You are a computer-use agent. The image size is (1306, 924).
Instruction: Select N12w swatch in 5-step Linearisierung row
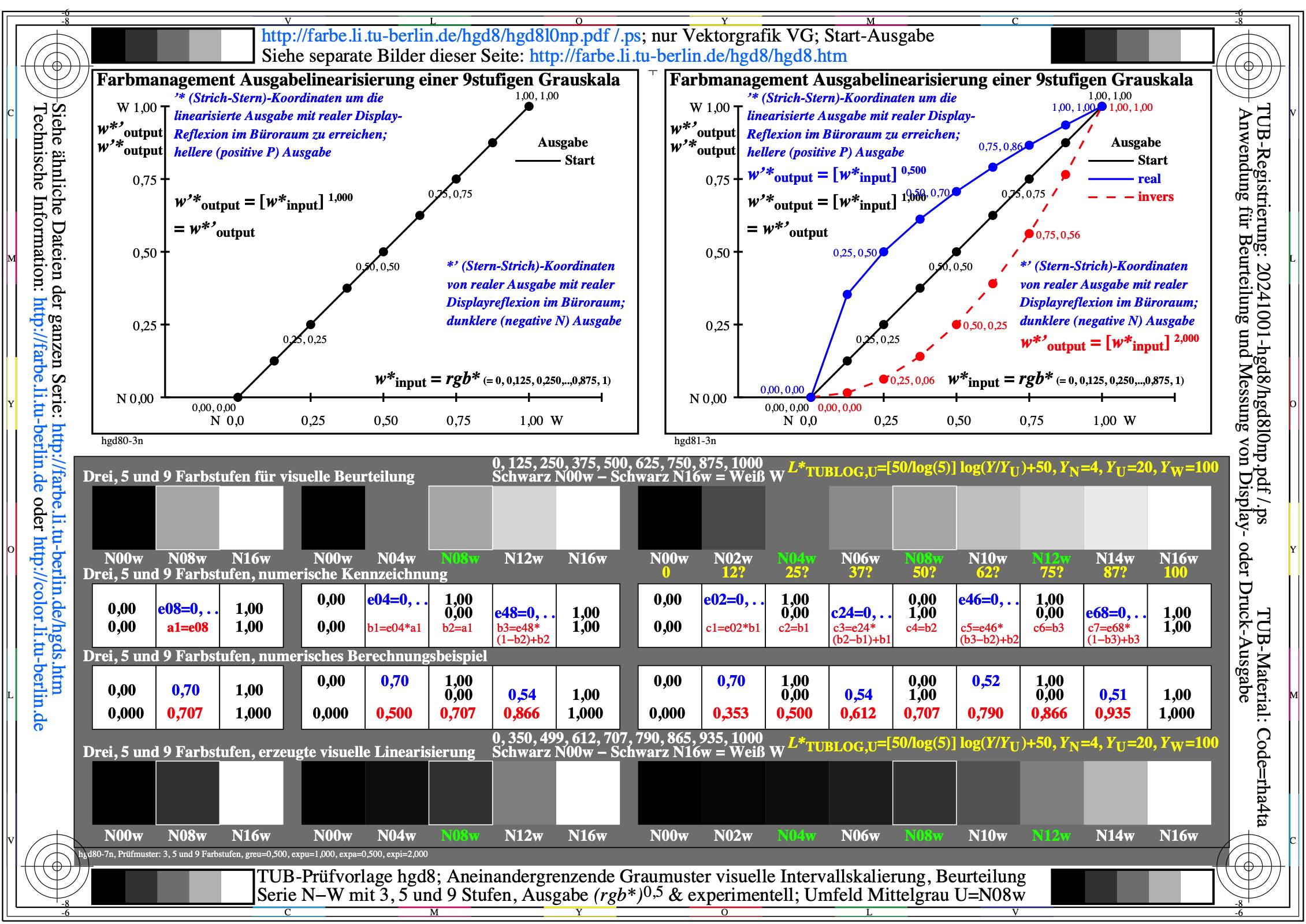point(524,793)
